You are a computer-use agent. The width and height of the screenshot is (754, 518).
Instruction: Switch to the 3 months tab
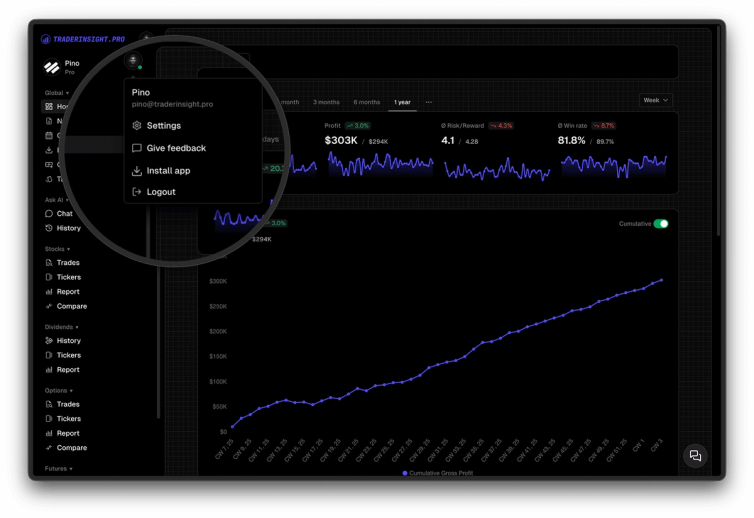(x=326, y=102)
